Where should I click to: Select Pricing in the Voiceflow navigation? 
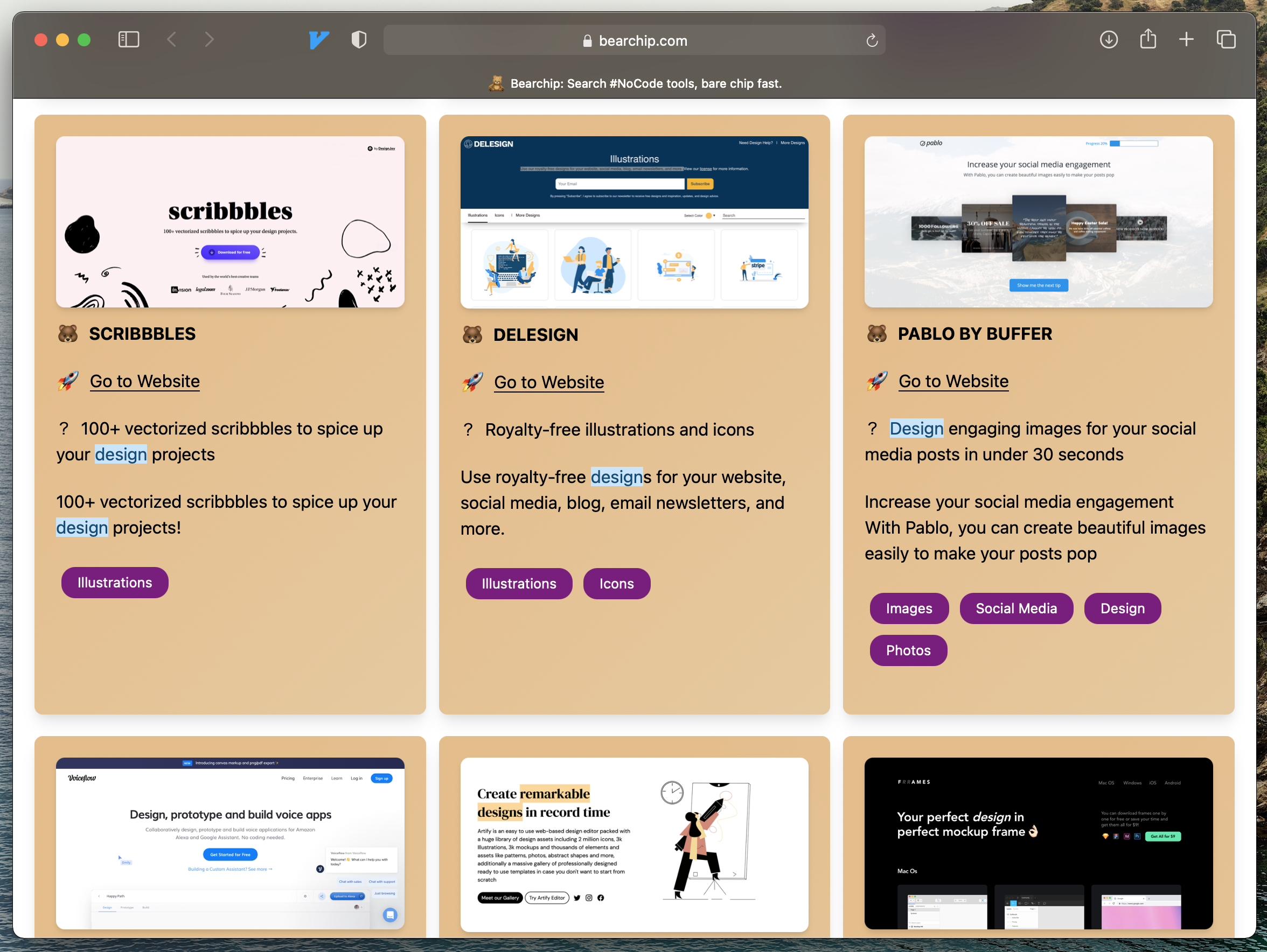288,778
